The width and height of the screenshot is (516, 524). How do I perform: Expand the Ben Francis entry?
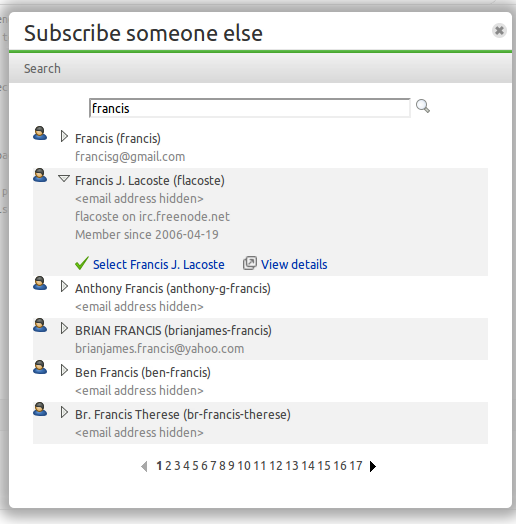click(64, 371)
